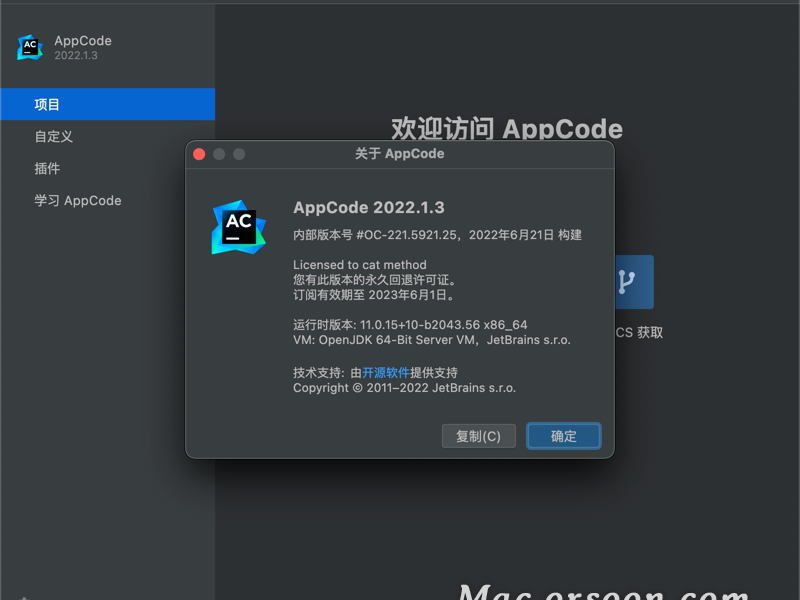
Task: Click the 关于 AppCode dialog title bar
Action: coord(399,154)
